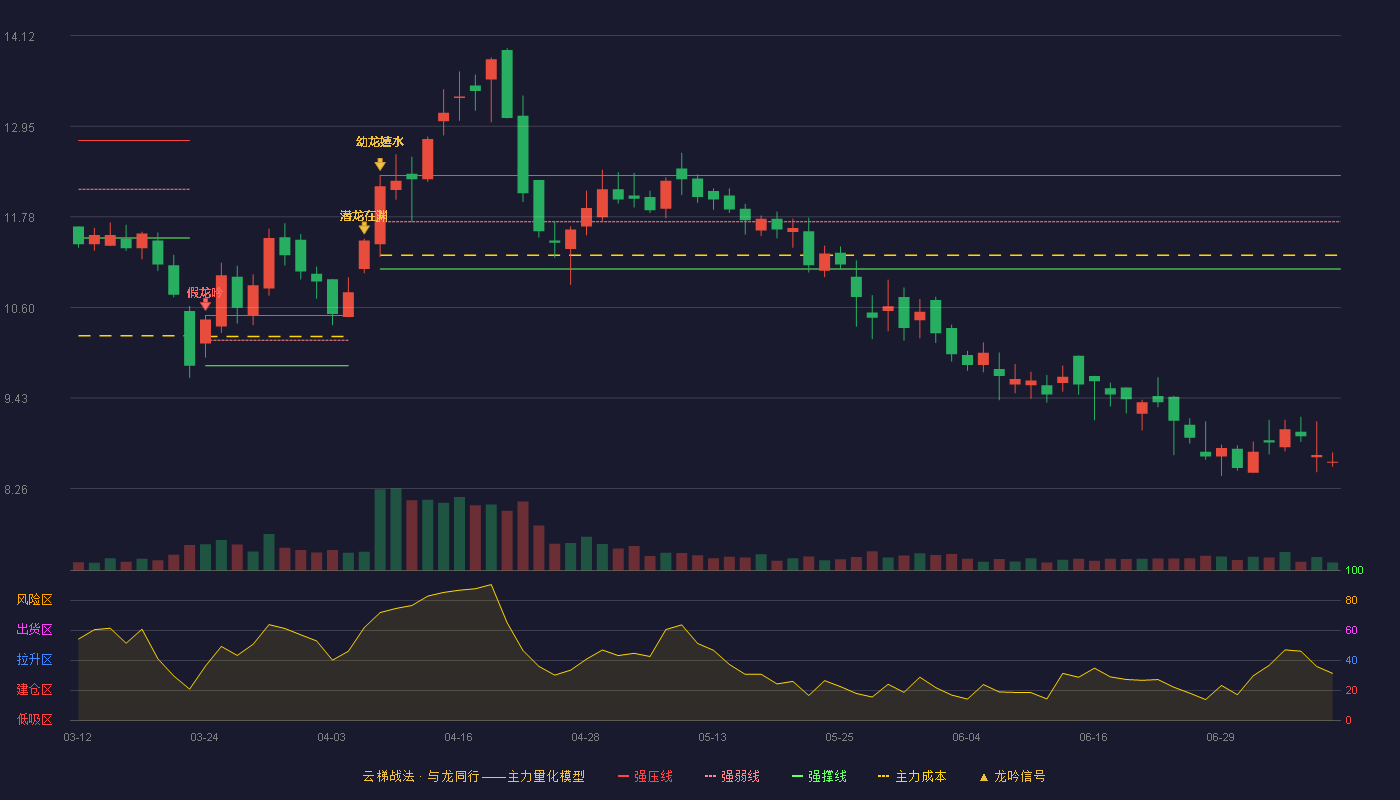
Task: Click the 06-16 date label
Action: click(x=1093, y=737)
